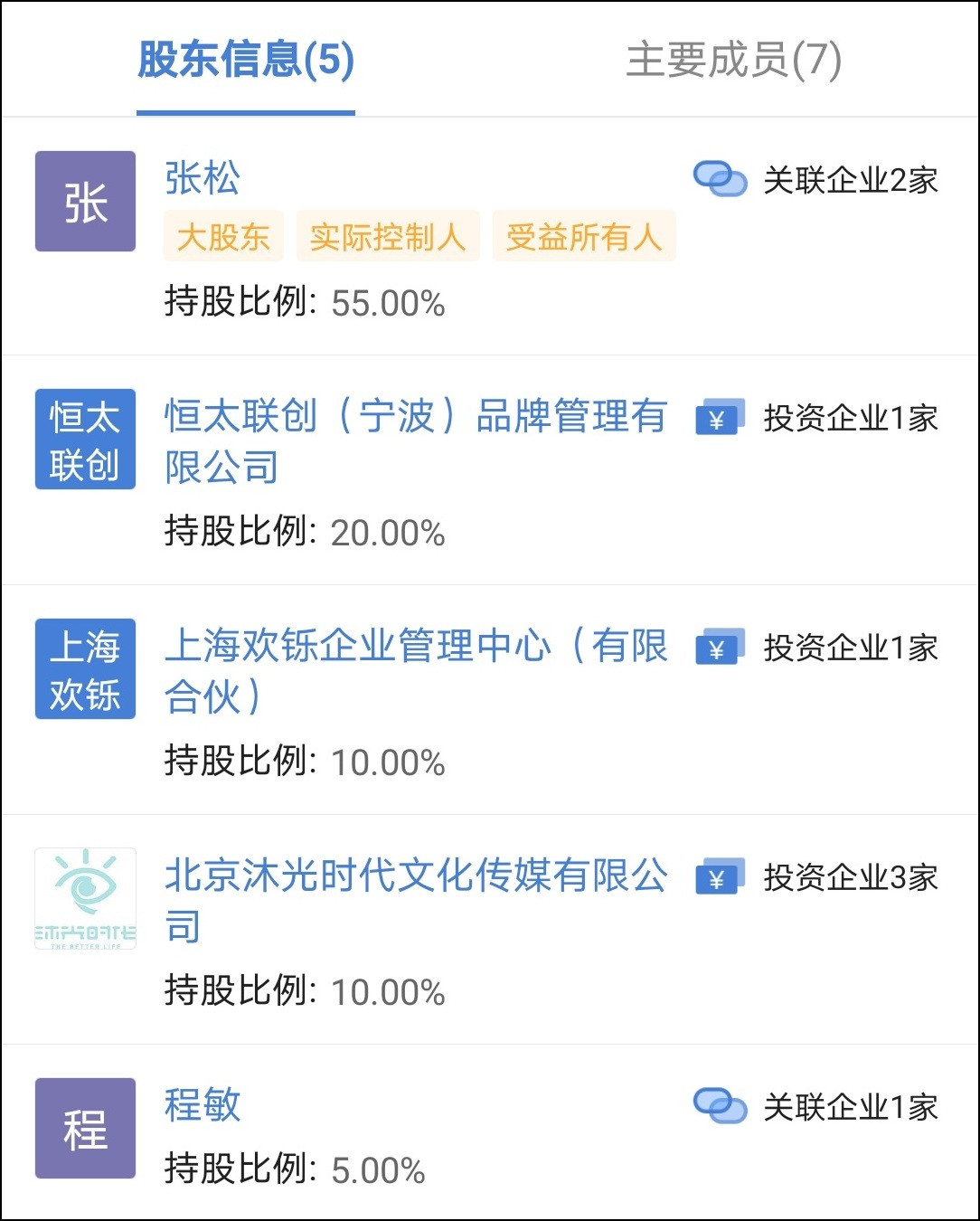
Task: Open 上海欢铄企业管理中心 company link
Action: point(415,671)
